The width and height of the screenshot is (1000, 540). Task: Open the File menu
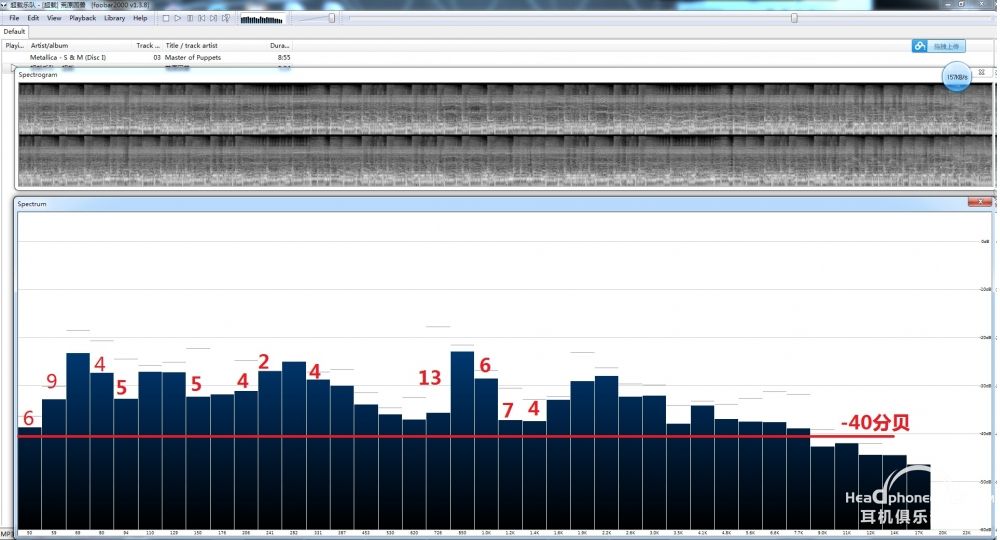[x=14, y=18]
